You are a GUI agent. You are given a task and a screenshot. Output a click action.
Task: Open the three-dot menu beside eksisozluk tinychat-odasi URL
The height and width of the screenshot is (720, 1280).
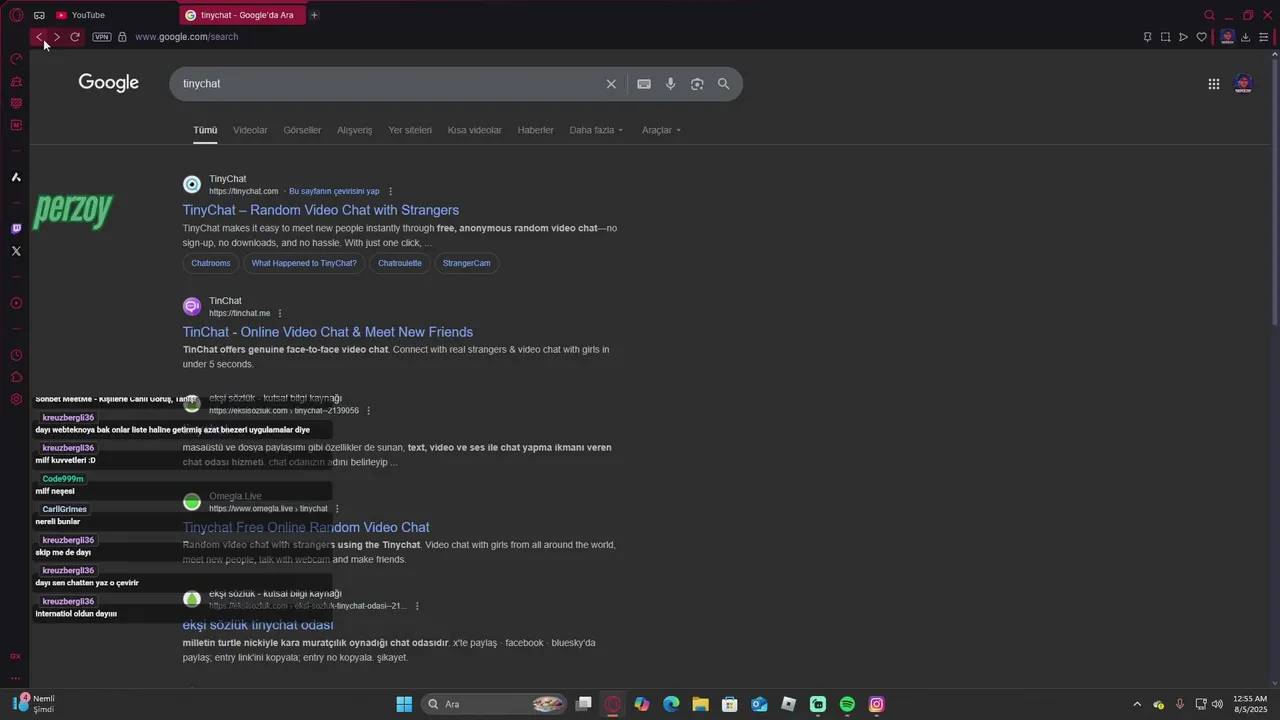[417, 606]
